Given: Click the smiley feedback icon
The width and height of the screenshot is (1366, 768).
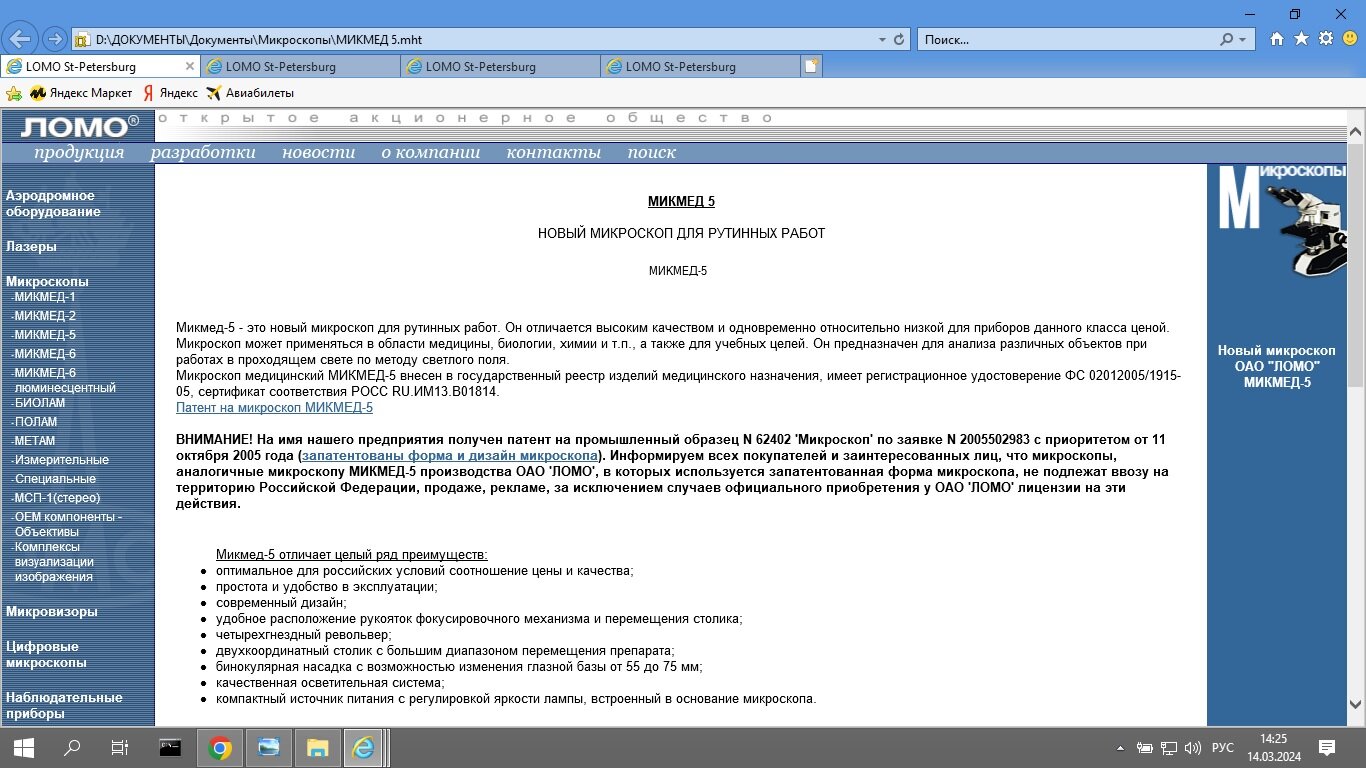Looking at the screenshot, I should 1350,39.
